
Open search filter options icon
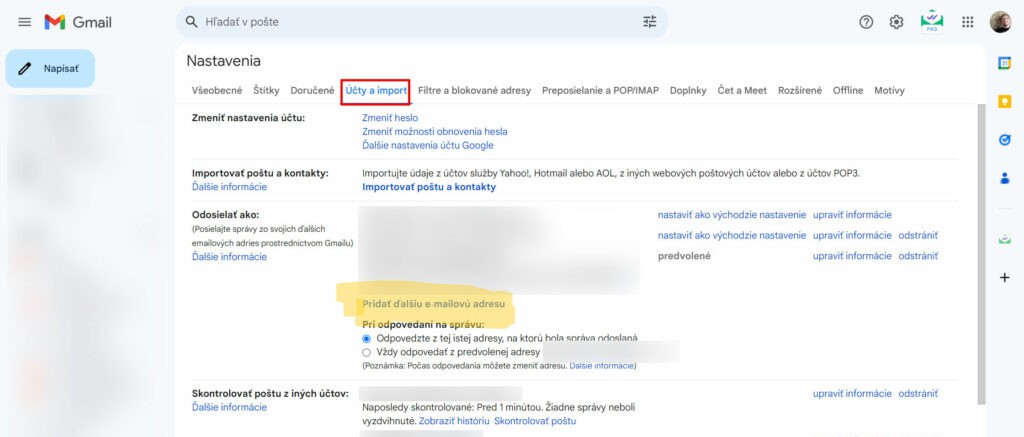(650, 22)
